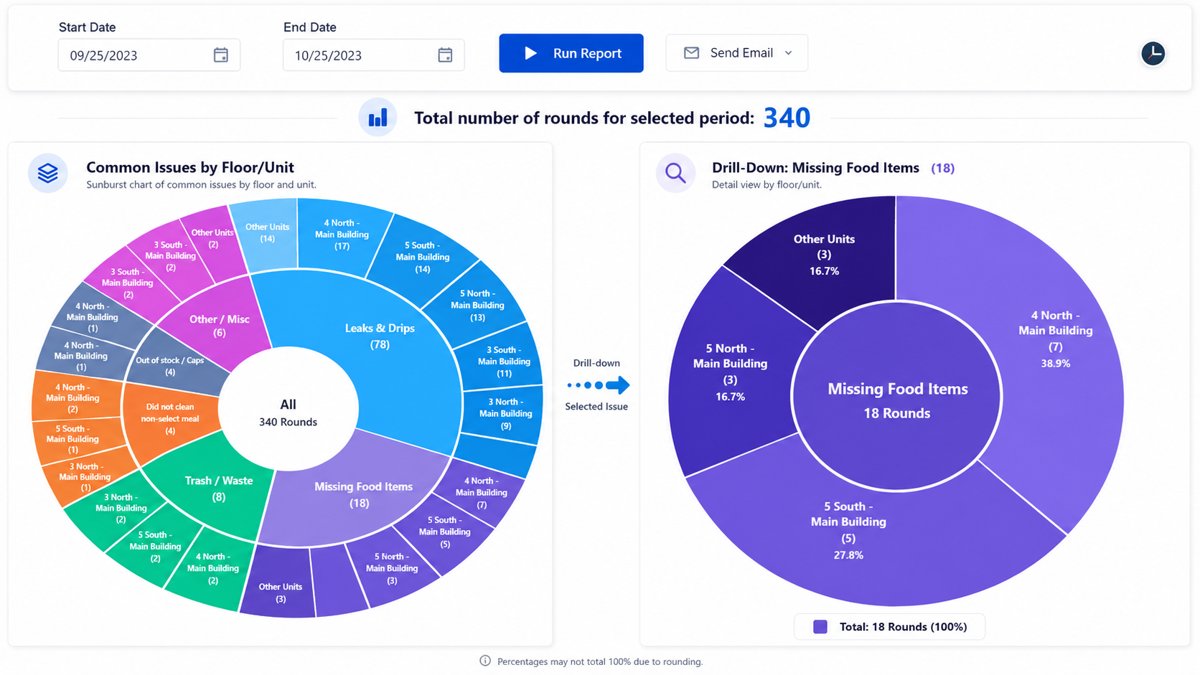Click the layers icon by Common Issues title
This screenshot has width=1200, height=675.
(48, 173)
